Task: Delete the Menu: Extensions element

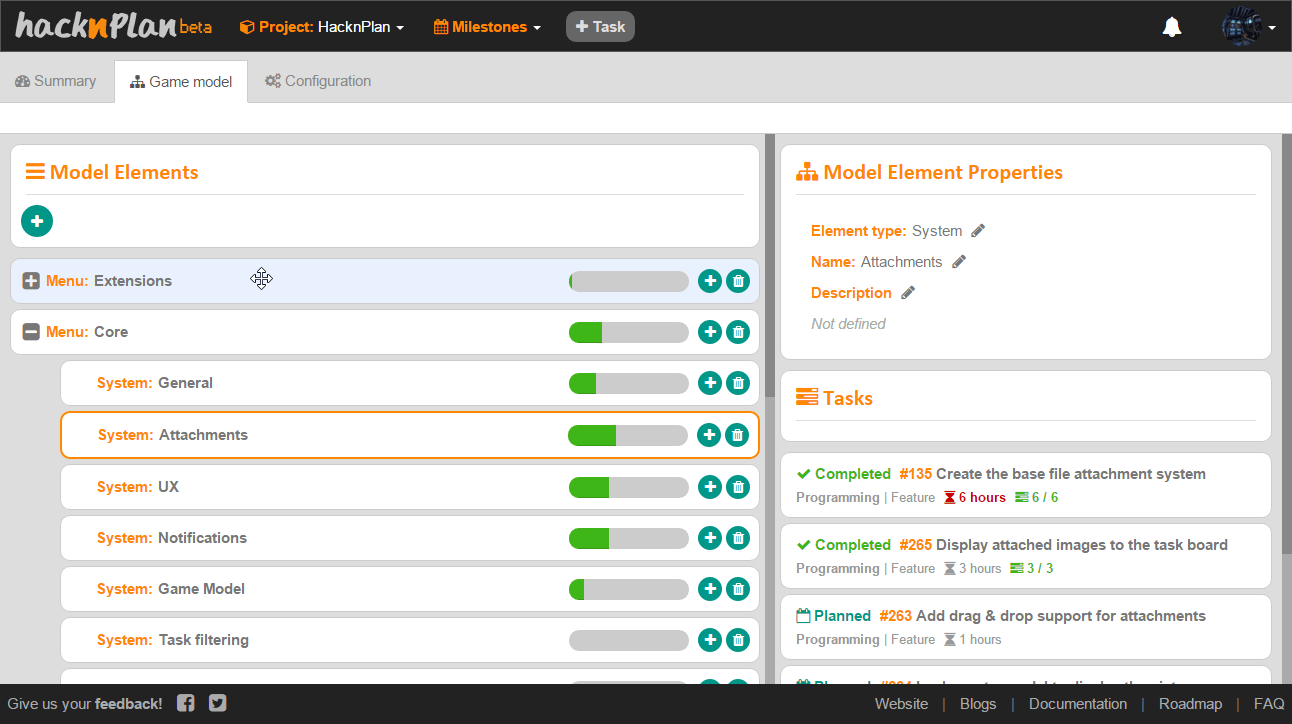Action: tap(738, 281)
